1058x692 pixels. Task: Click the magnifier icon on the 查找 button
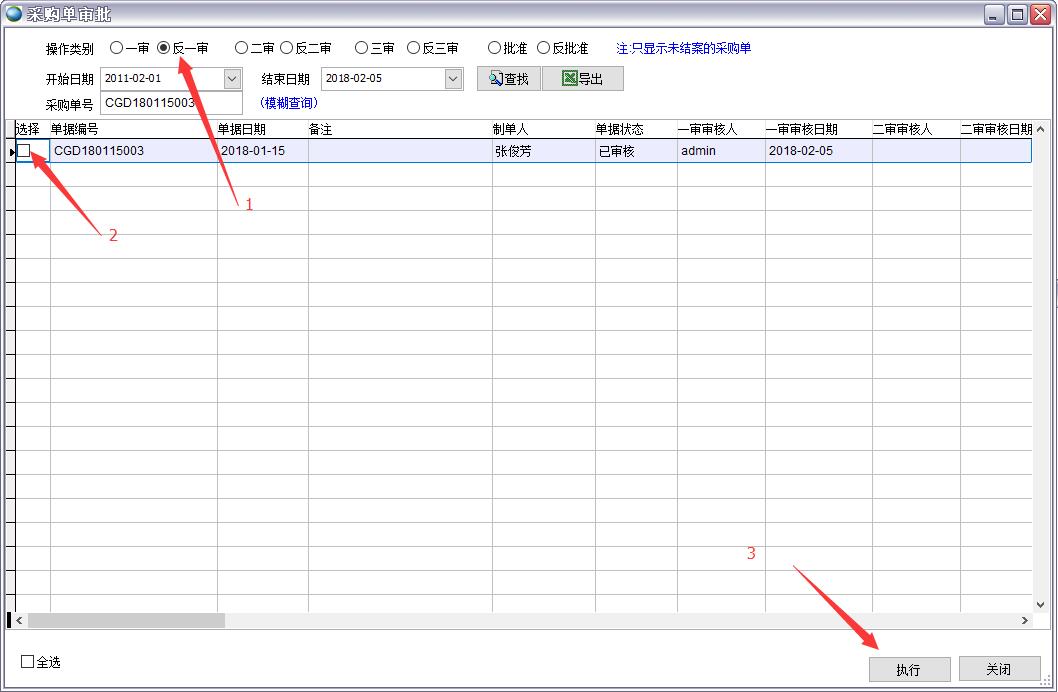494,78
